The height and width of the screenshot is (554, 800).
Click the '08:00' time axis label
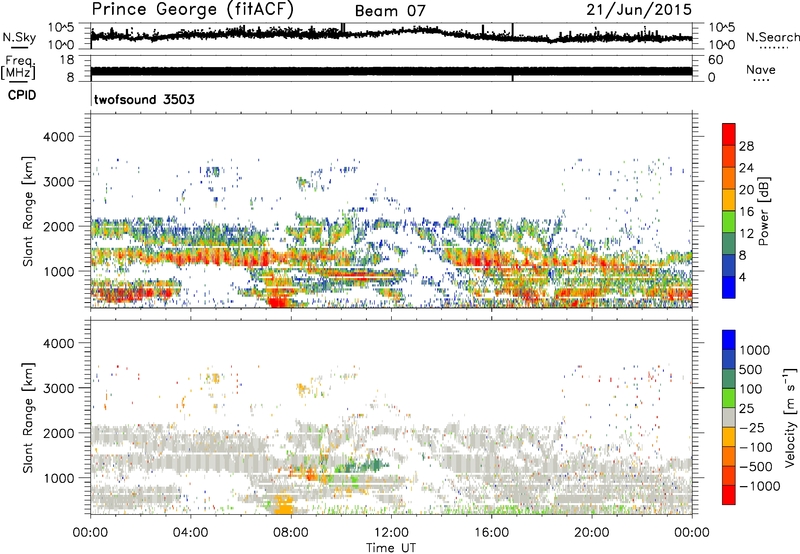tap(291, 533)
